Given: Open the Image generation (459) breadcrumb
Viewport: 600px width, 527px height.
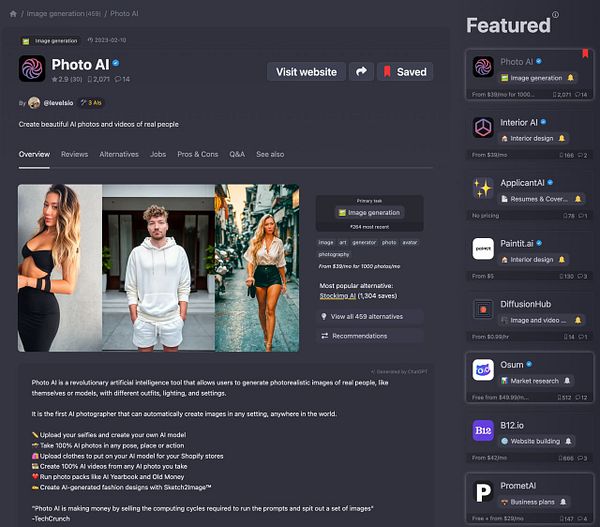Looking at the screenshot, I should click(64, 13).
